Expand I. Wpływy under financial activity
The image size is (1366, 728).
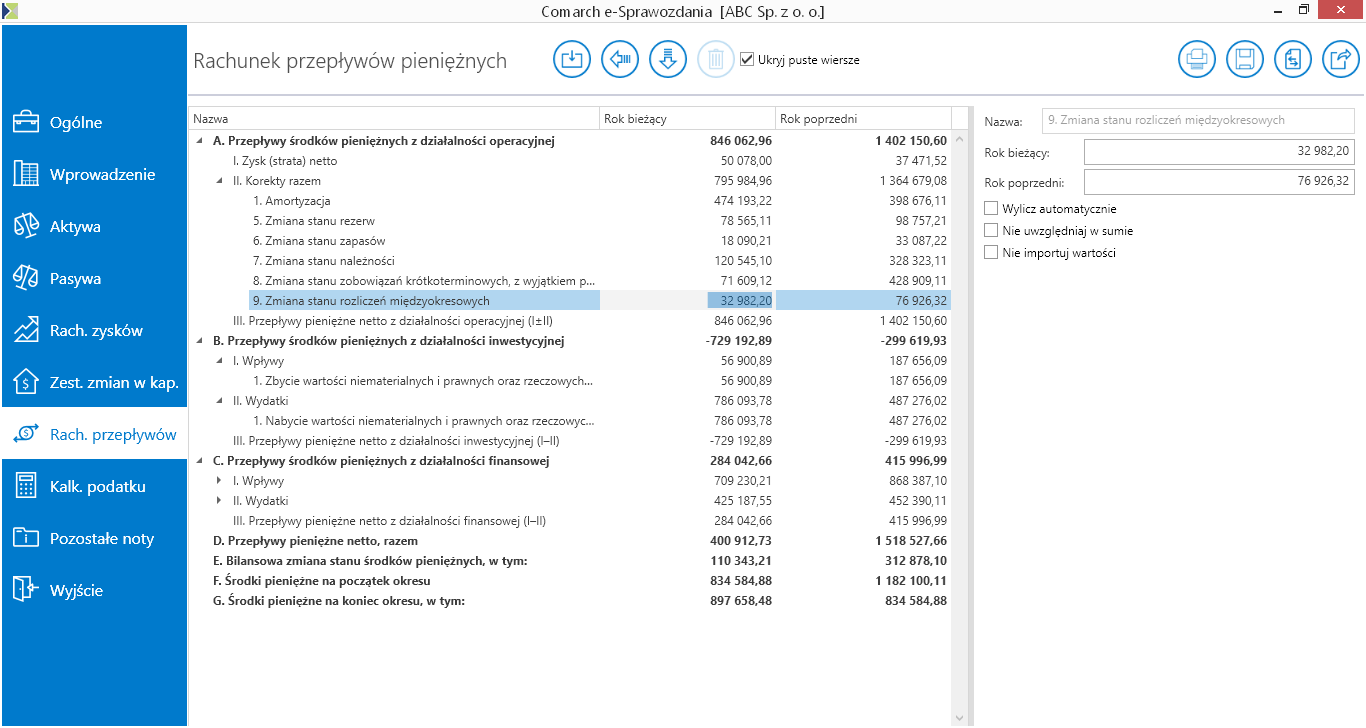[220, 481]
